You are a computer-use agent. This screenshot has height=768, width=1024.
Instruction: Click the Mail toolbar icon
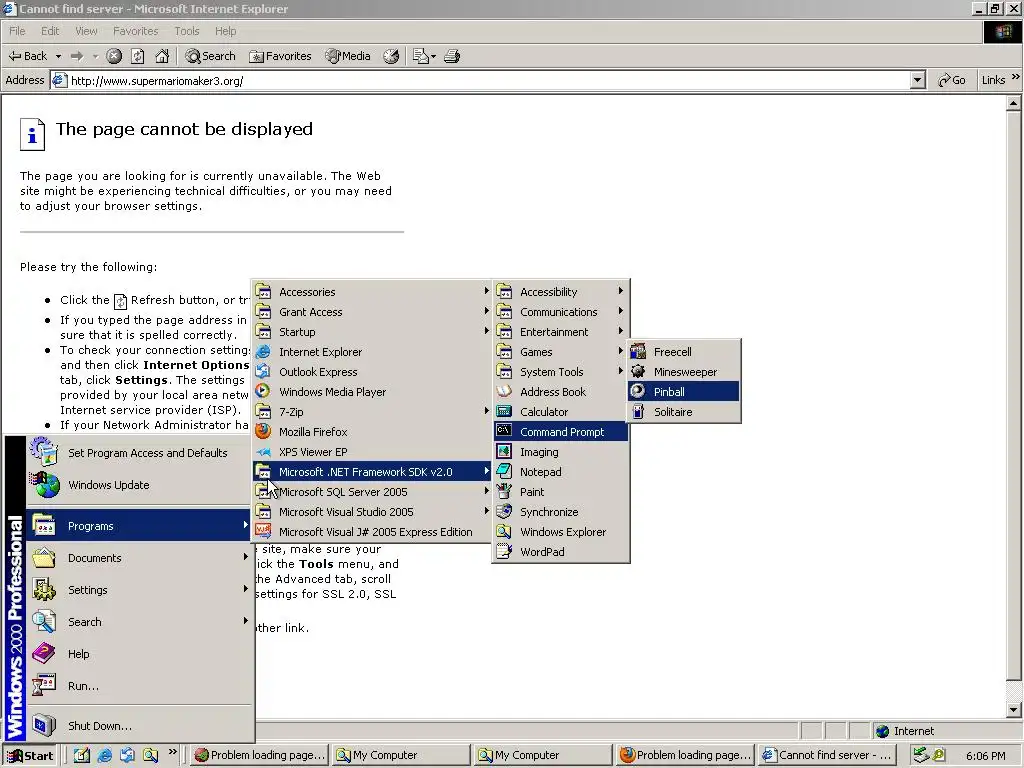(424, 56)
